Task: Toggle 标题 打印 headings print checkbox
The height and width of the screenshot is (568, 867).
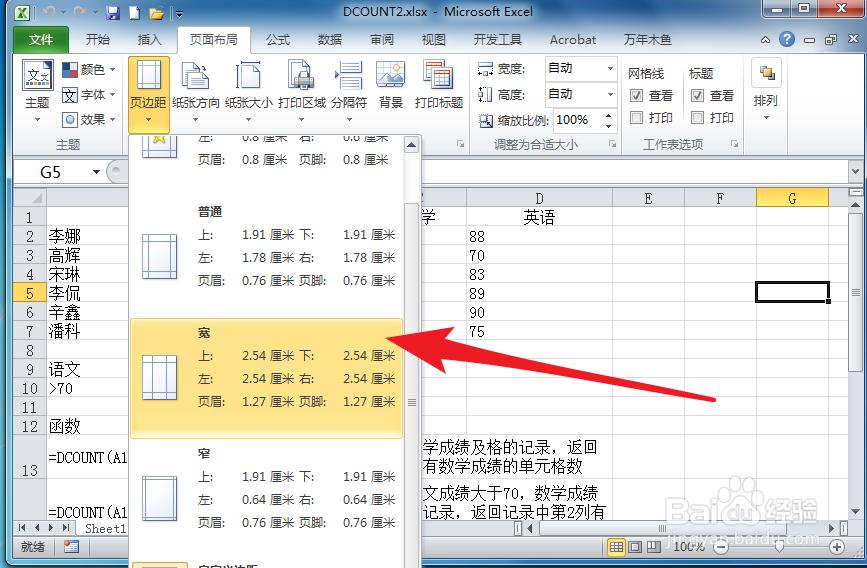Action: (x=697, y=118)
